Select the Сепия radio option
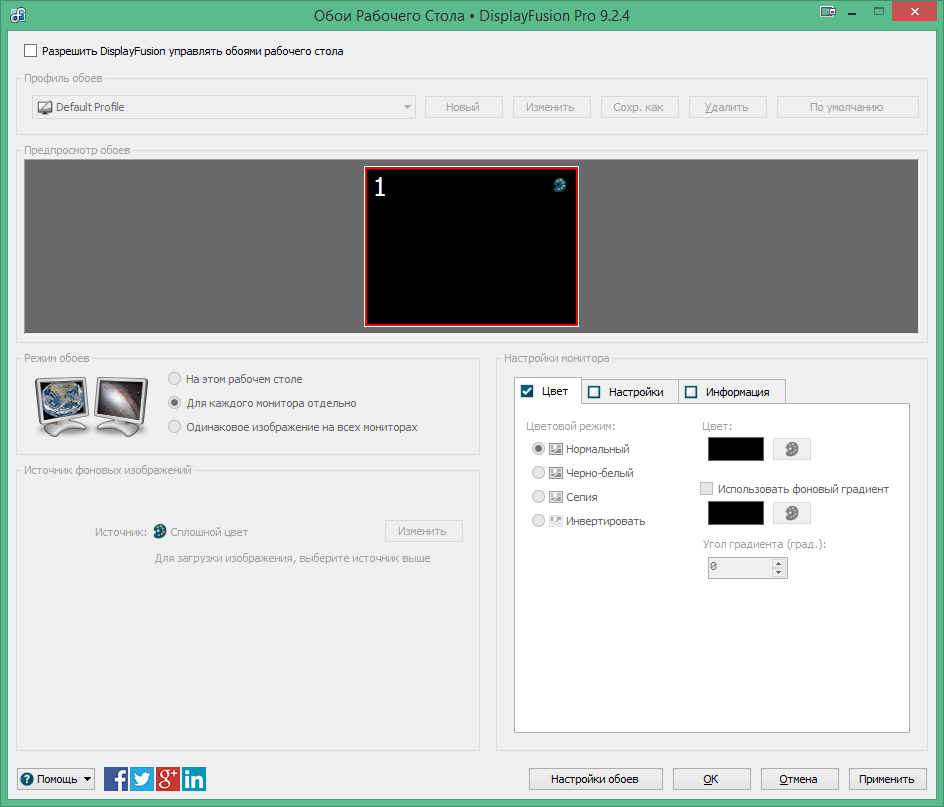This screenshot has height=807, width=944. [538, 496]
